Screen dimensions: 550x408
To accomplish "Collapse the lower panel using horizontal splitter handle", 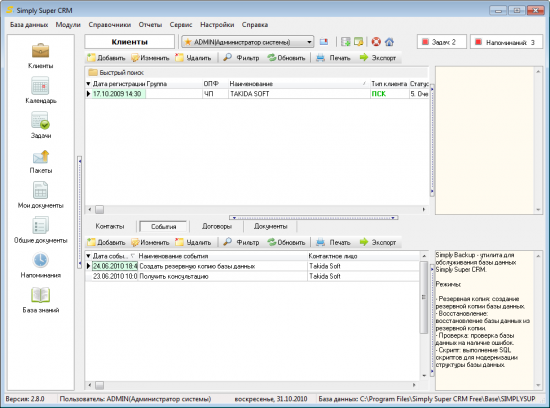I will pyautogui.click(x=314, y=218).
